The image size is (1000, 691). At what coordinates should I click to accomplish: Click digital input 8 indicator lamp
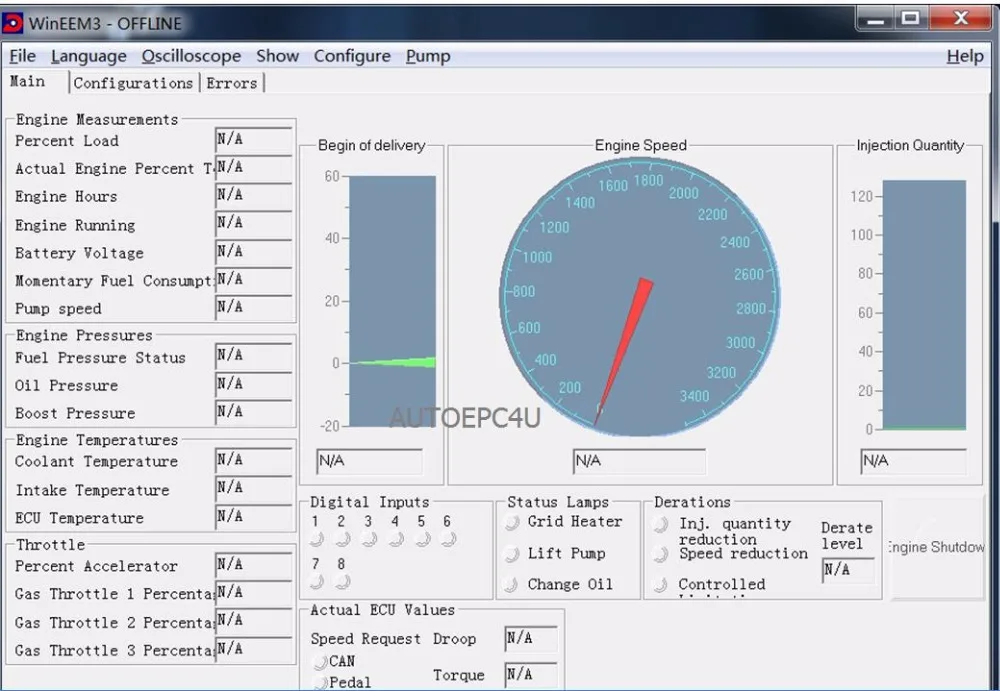tap(342, 581)
